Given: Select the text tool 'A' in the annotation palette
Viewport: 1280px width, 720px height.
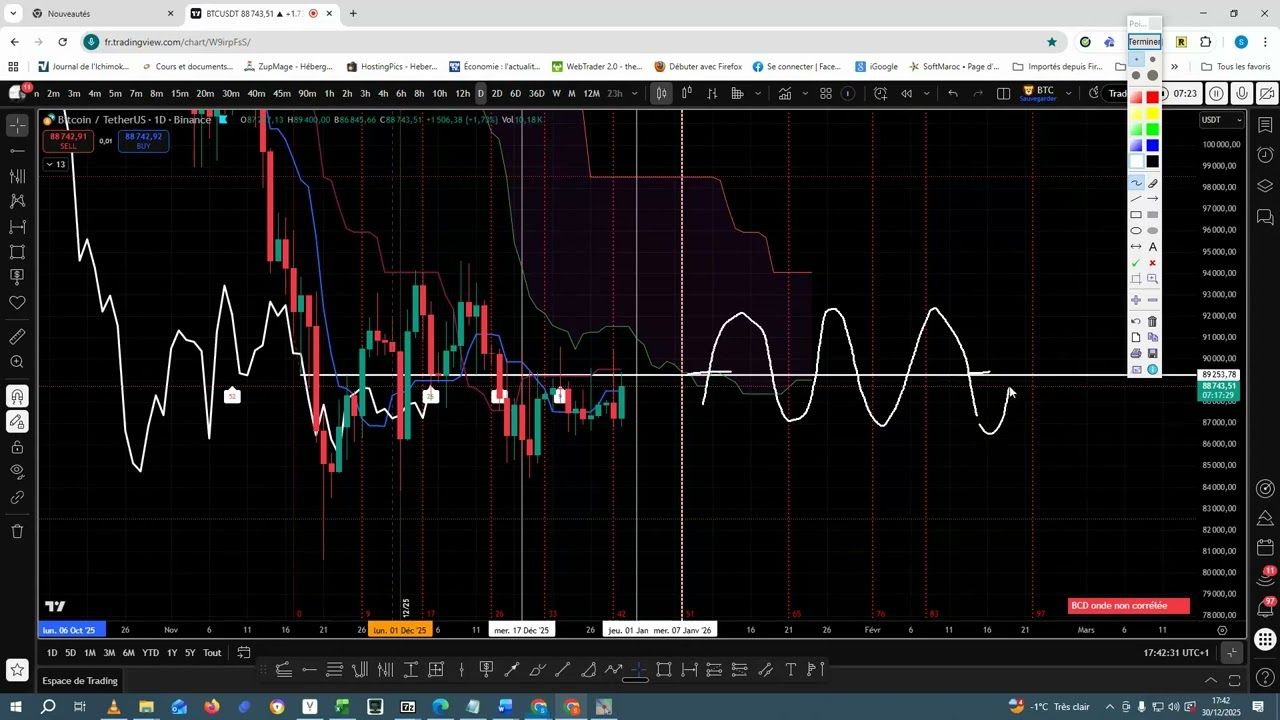Looking at the screenshot, I should (1152, 246).
